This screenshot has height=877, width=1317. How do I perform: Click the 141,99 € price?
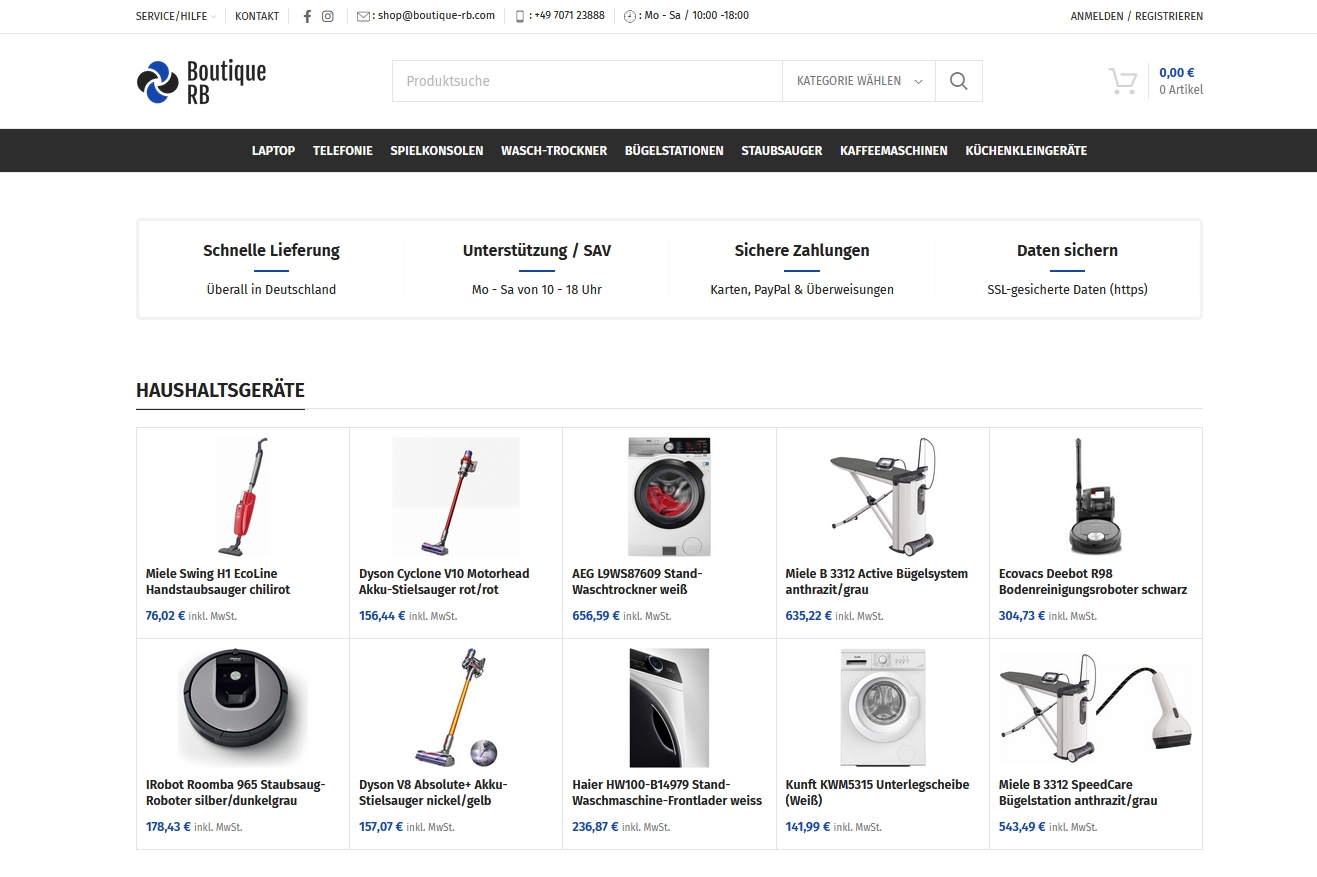(808, 827)
